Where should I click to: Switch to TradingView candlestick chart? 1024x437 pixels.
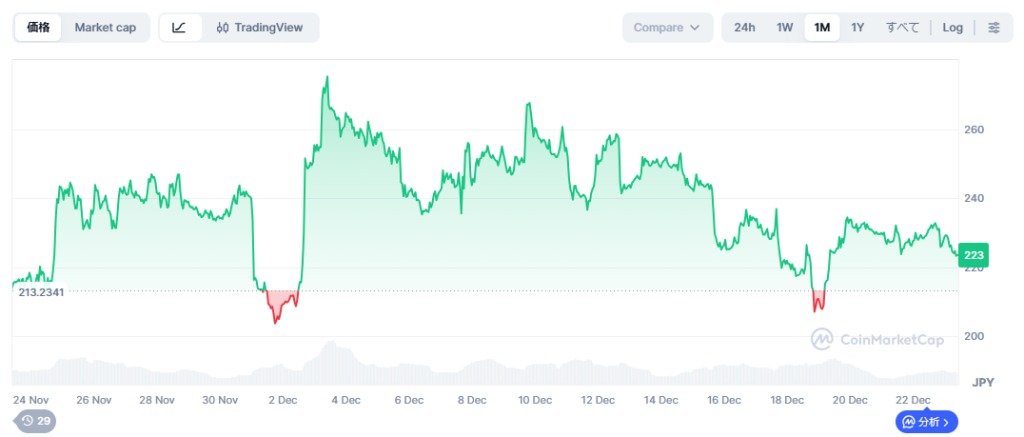tap(260, 28)
